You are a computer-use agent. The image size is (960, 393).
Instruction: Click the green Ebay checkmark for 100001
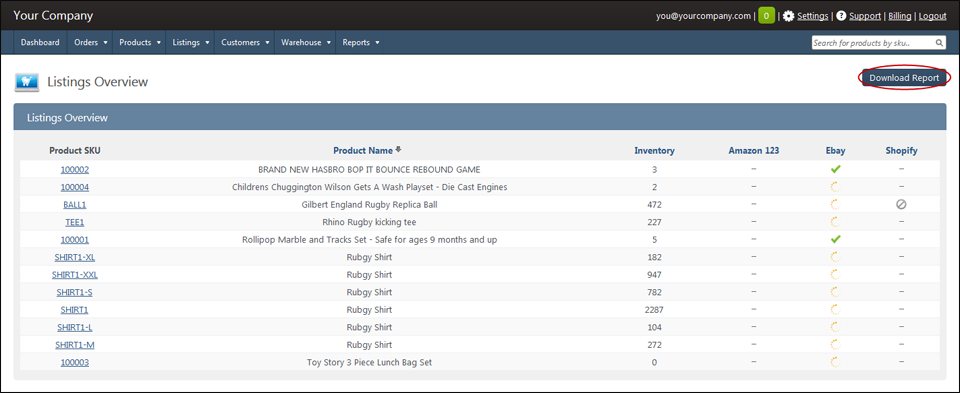pyautogui.click(x=836, y=239)
